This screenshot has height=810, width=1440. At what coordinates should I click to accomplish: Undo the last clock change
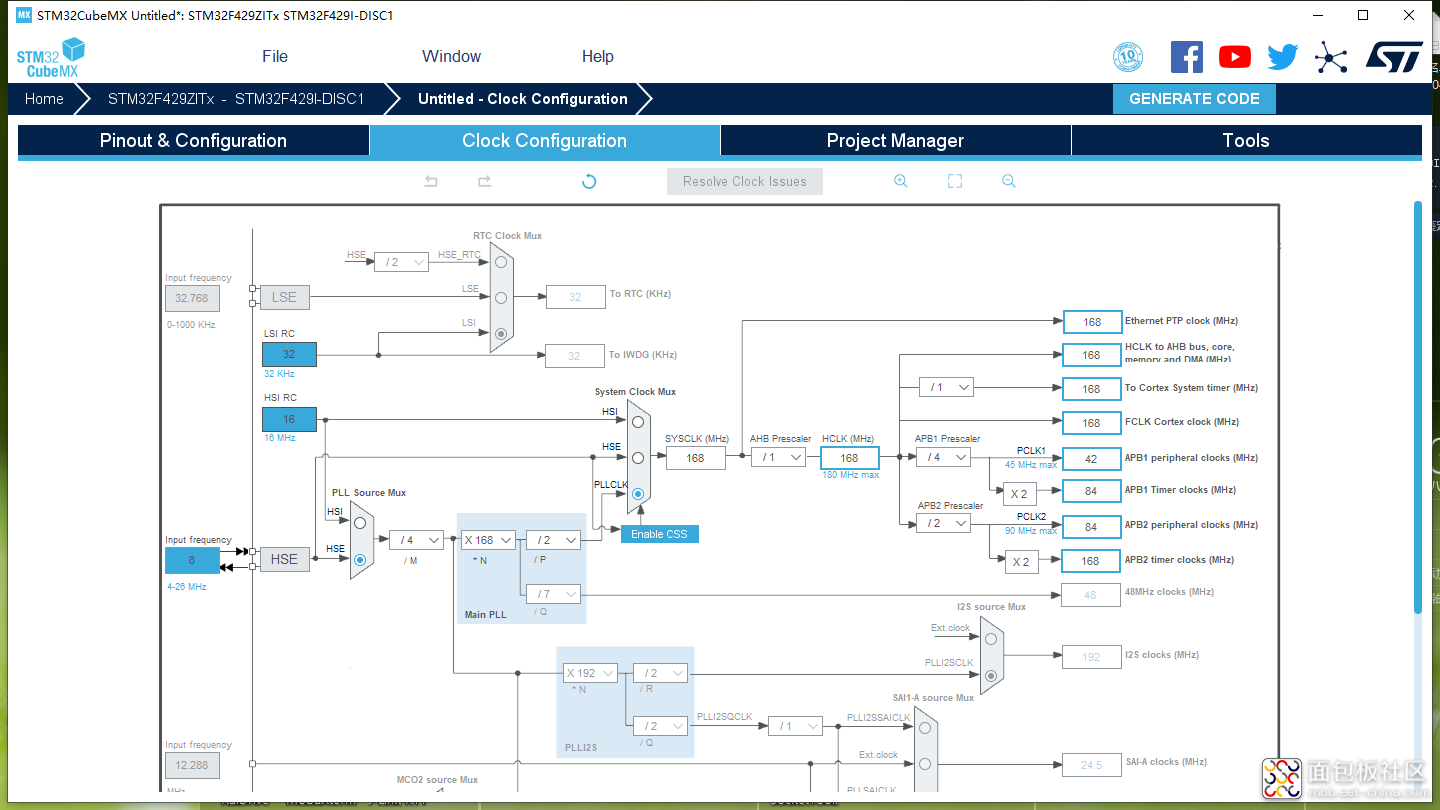(431, 181)
